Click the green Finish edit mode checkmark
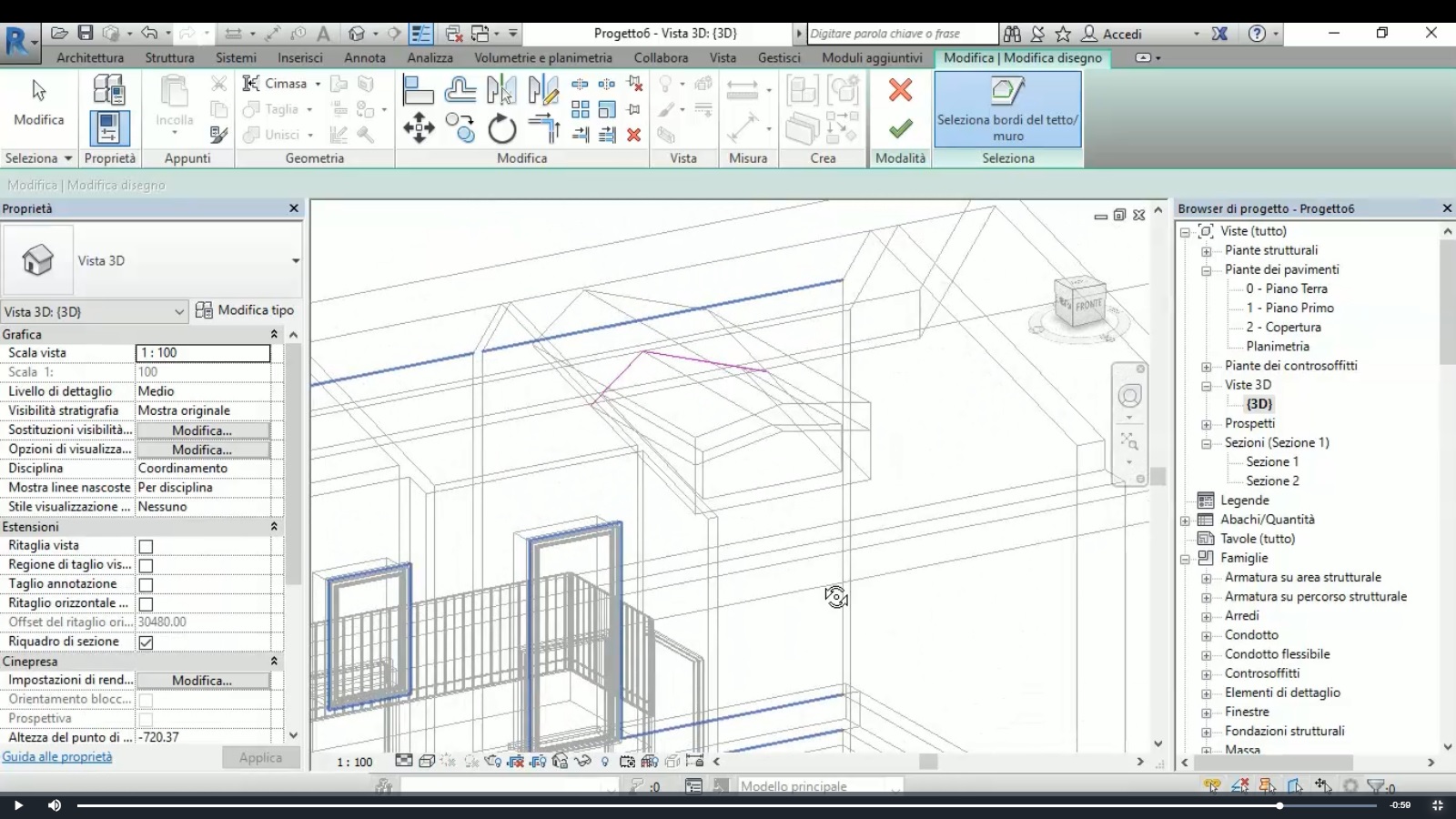 pyautogui.click(x=900, y=129)
